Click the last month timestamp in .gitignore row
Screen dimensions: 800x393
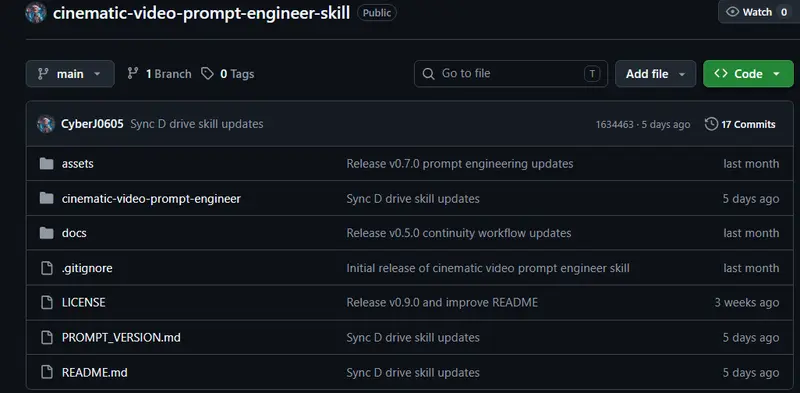tap(751, 268)
